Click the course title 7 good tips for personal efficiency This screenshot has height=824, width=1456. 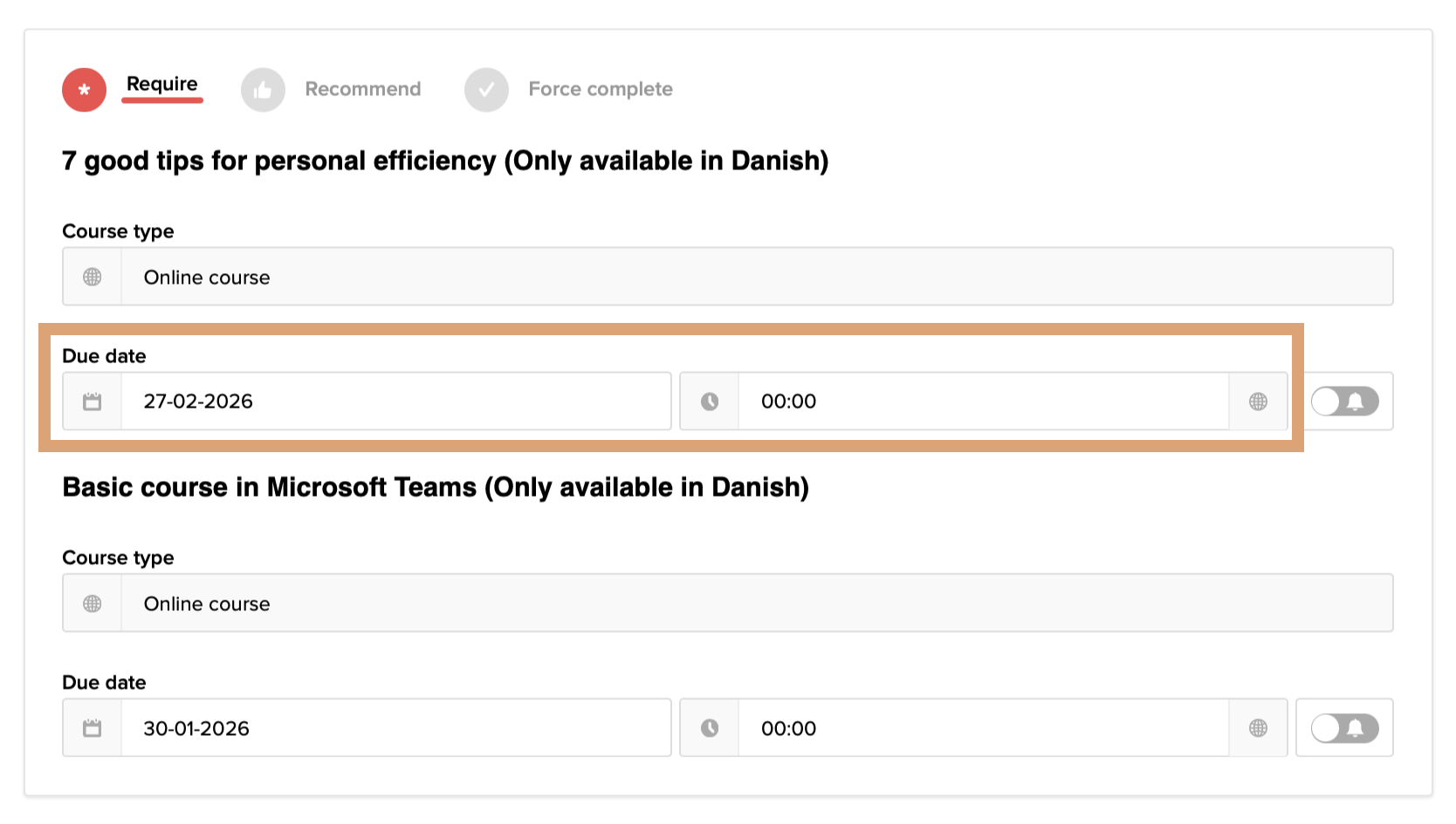(445, 161)
